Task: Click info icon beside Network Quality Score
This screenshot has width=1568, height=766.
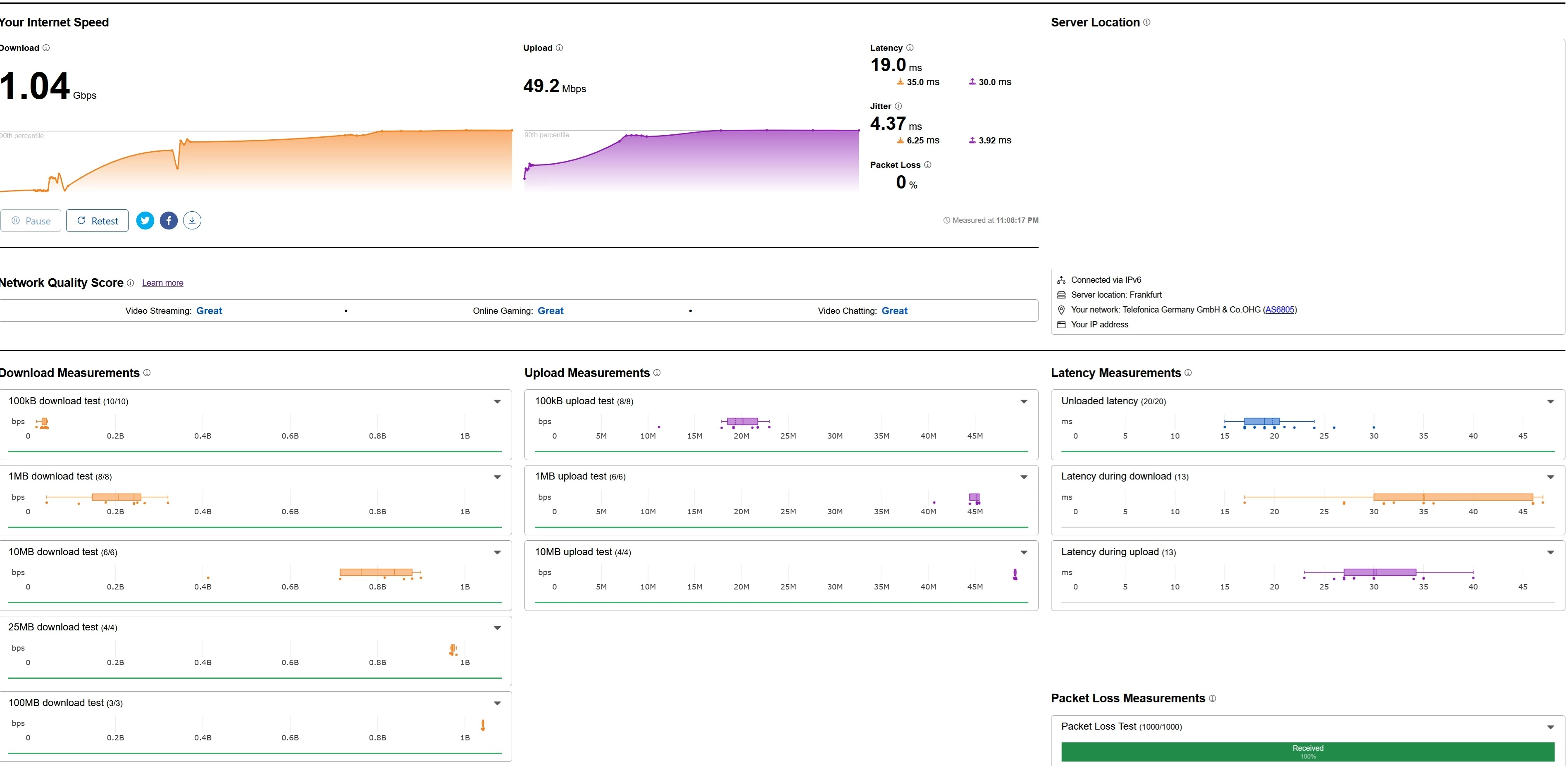Action: coord(130,283)
